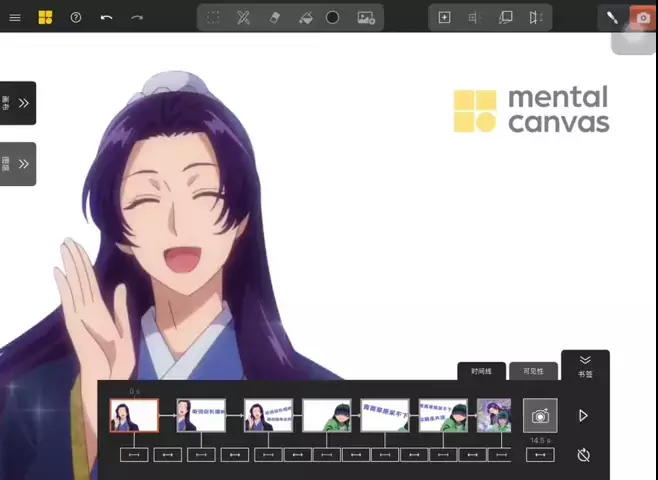
Task: Click the dimmed split canvas icon
Action: (474, 18)
